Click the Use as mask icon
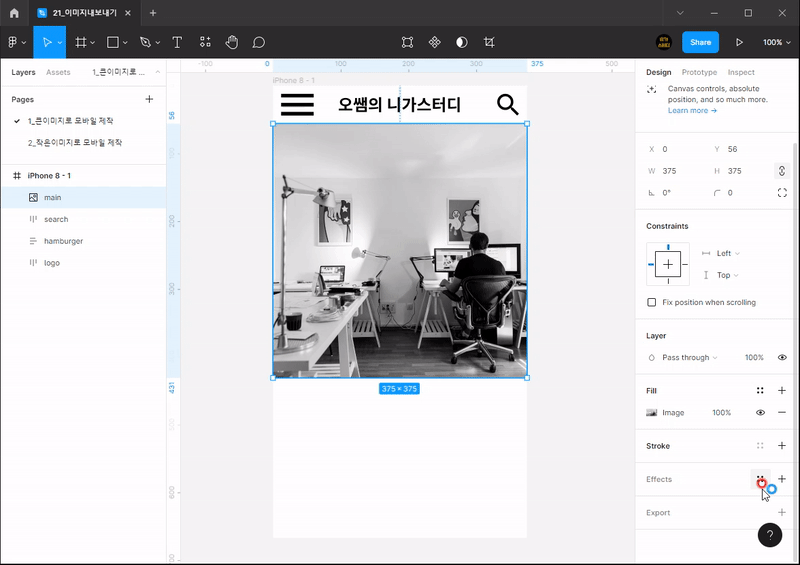The image size is (800, 565). (x=462, y=42)
